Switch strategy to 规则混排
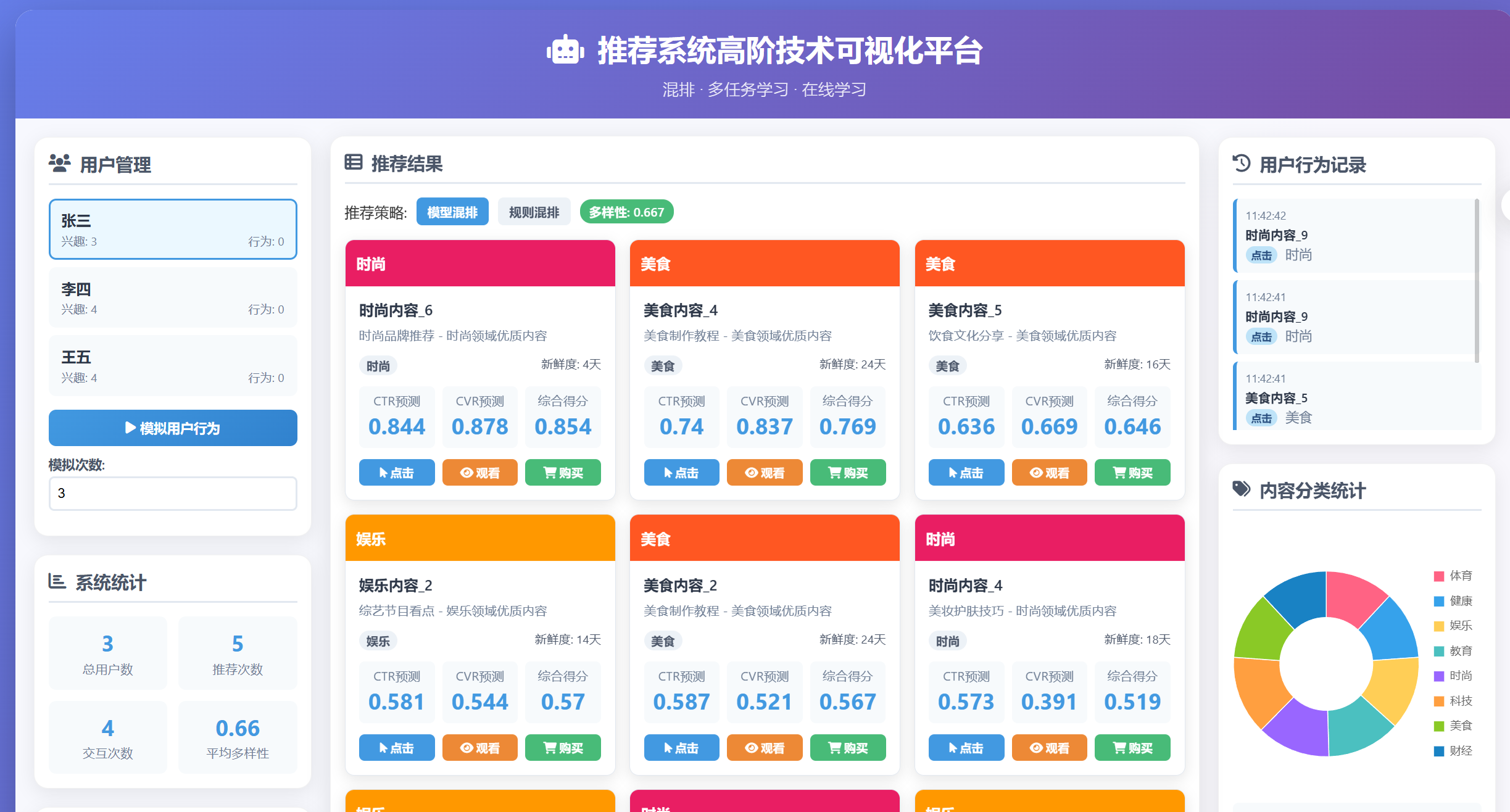 (x=534, y=212)
